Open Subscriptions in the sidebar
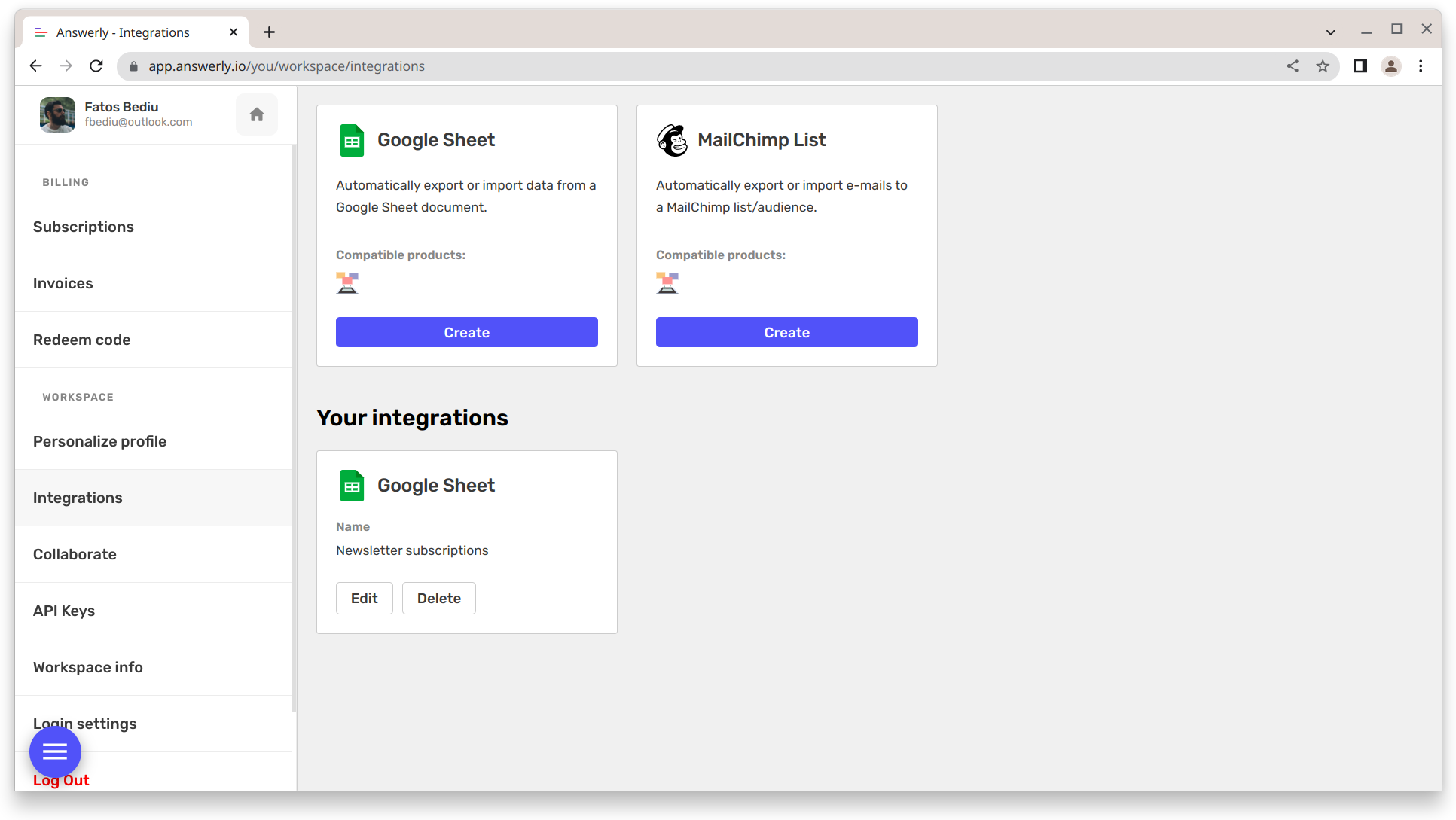 [153, 227]
